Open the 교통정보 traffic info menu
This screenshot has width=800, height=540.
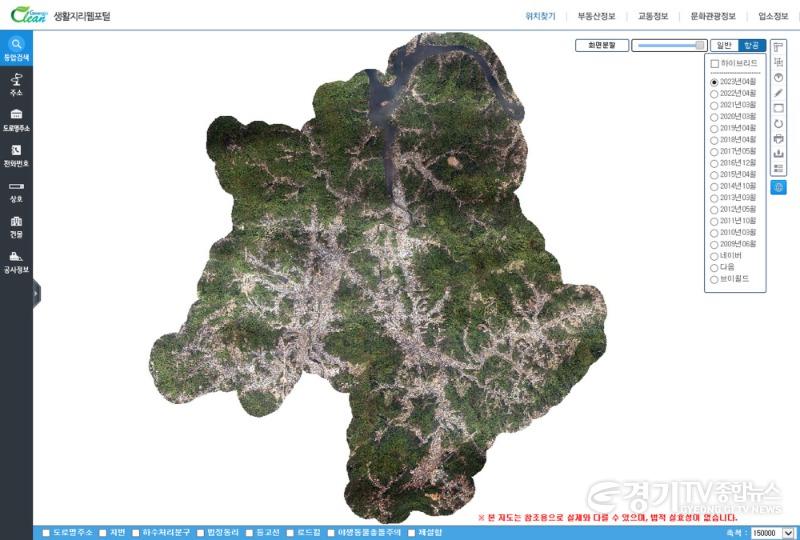pos(652,16)
